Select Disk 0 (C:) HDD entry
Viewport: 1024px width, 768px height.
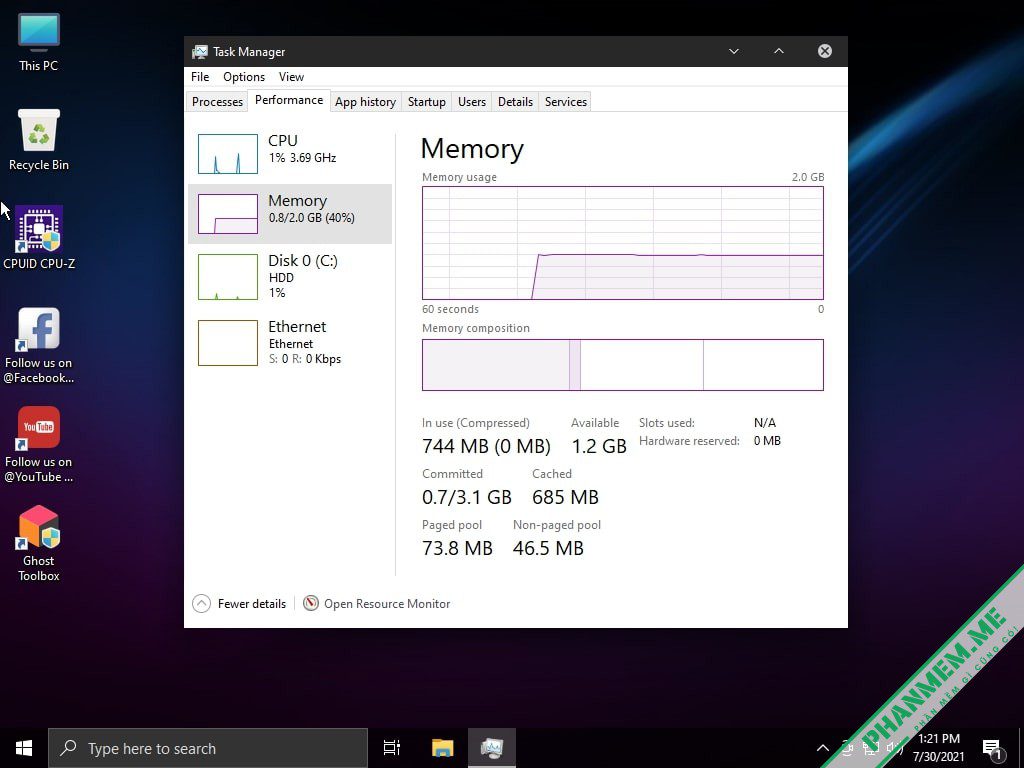pyautogui.click(x=290, y=277)
